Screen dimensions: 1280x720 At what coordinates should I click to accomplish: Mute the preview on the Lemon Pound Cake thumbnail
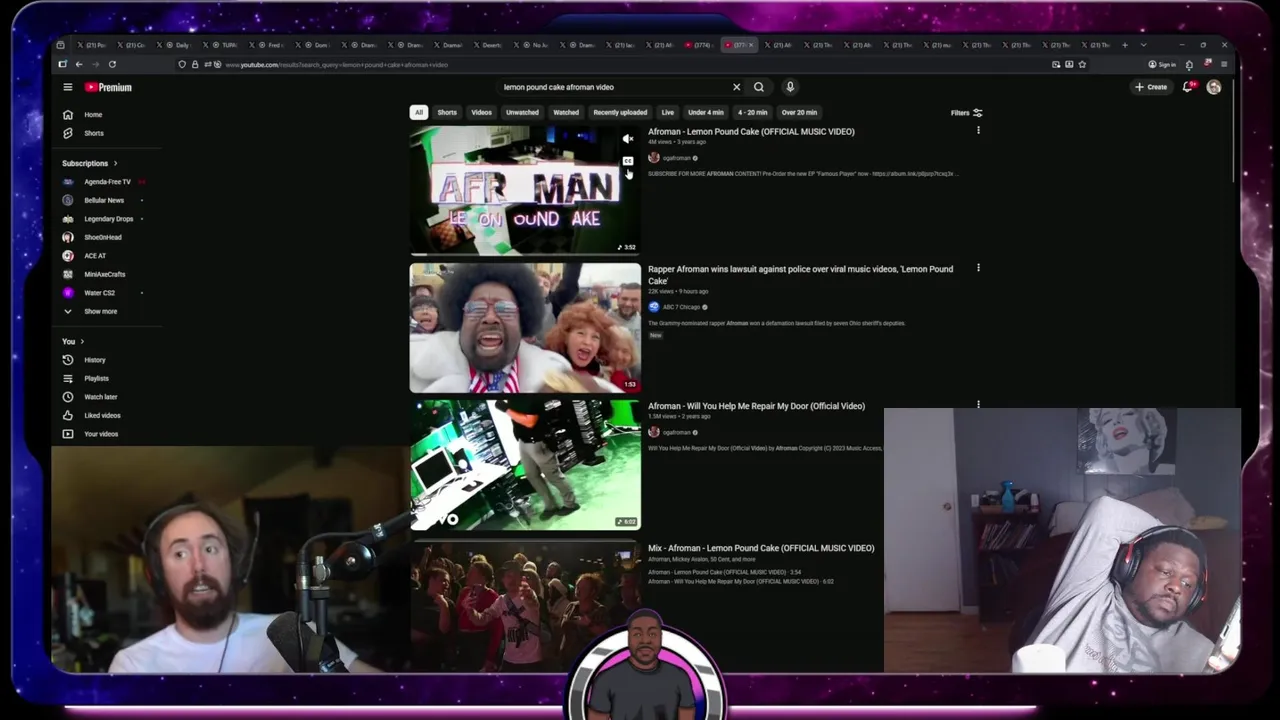[628, 140]
